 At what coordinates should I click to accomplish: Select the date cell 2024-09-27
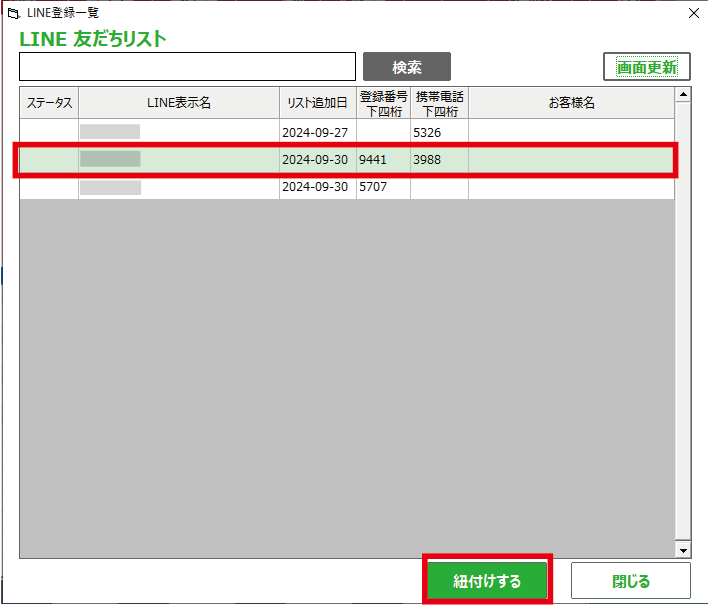coord(318,132)
